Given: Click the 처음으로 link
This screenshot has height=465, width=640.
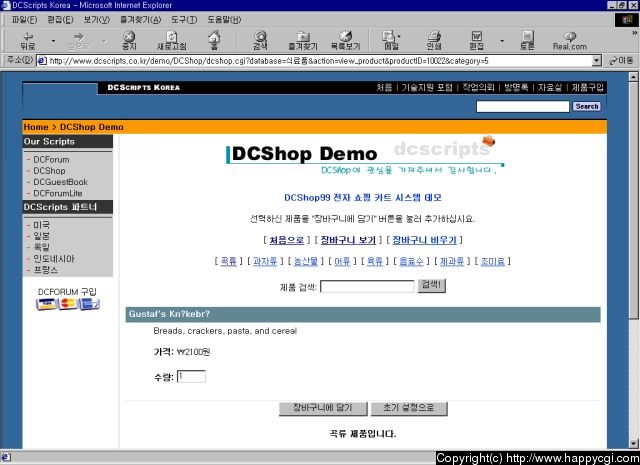Looking at the screenshot, I should pos(287,240).
